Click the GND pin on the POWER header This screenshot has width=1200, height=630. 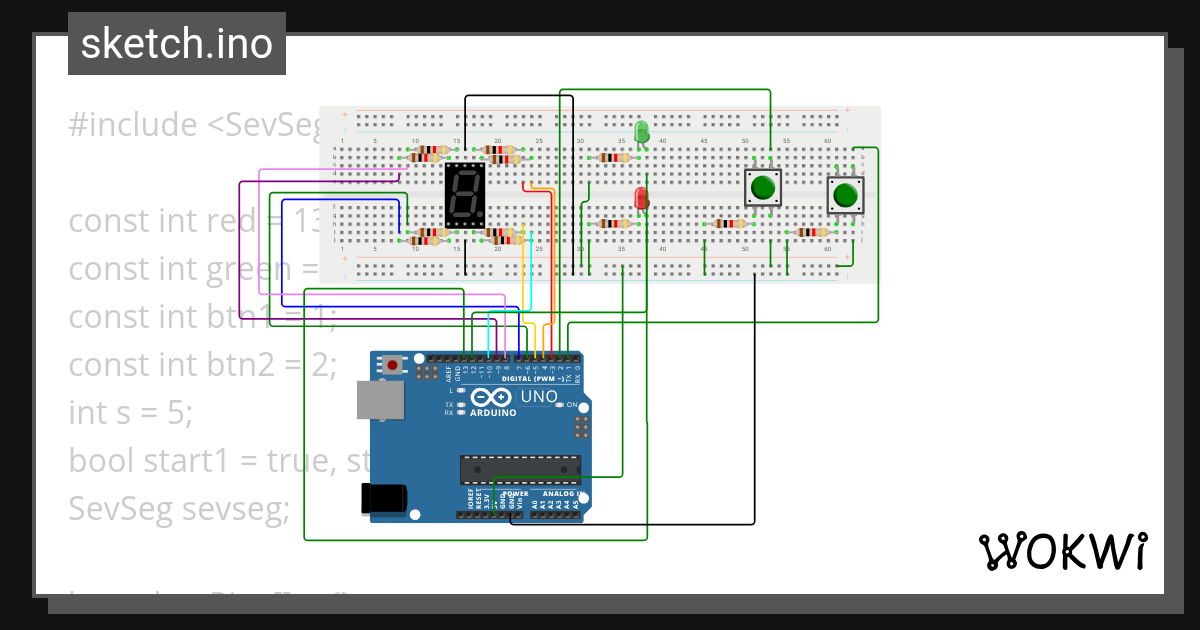[502, 514]
